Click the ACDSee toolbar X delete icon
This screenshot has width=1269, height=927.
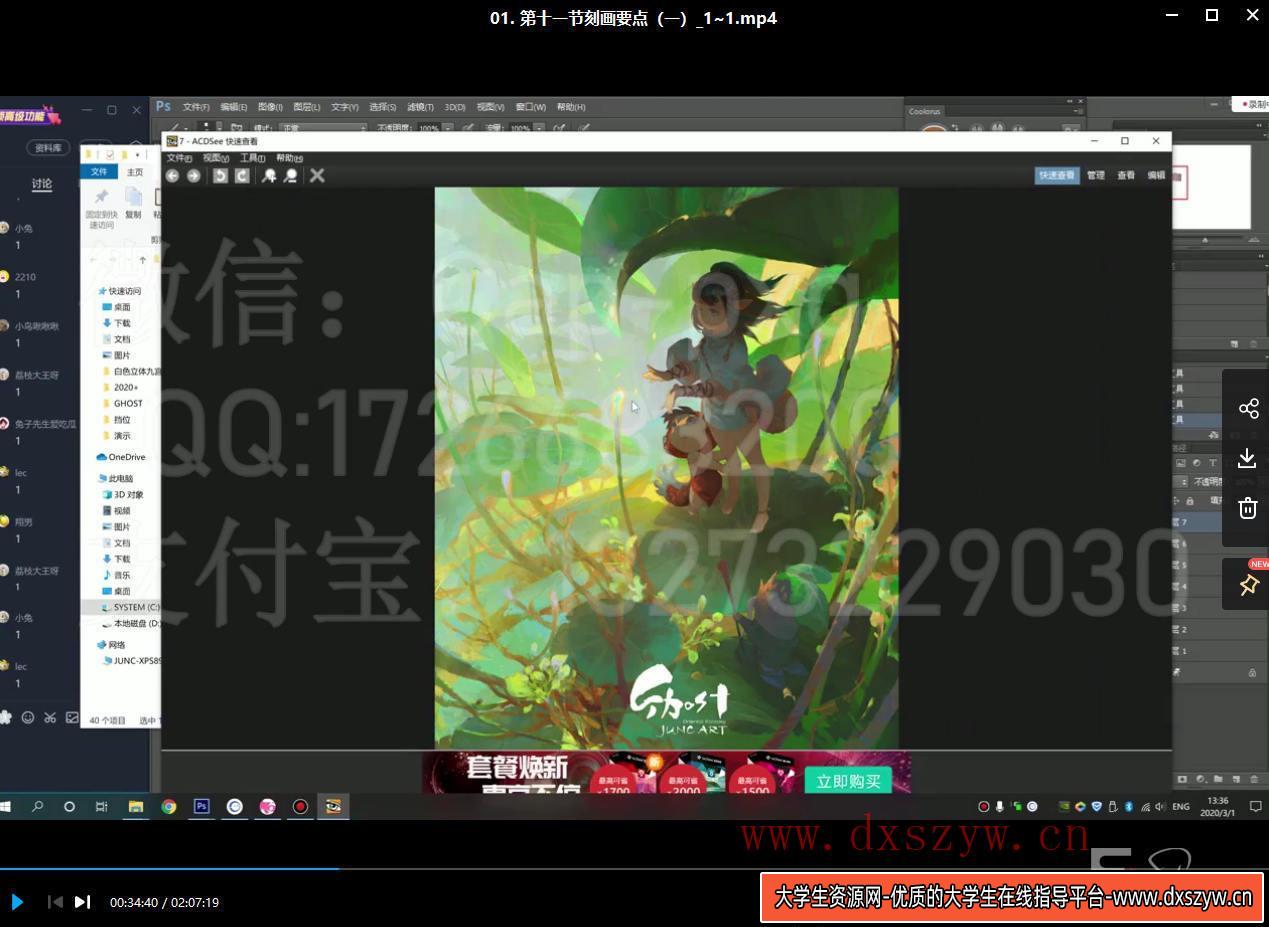[x=317, y=176]
